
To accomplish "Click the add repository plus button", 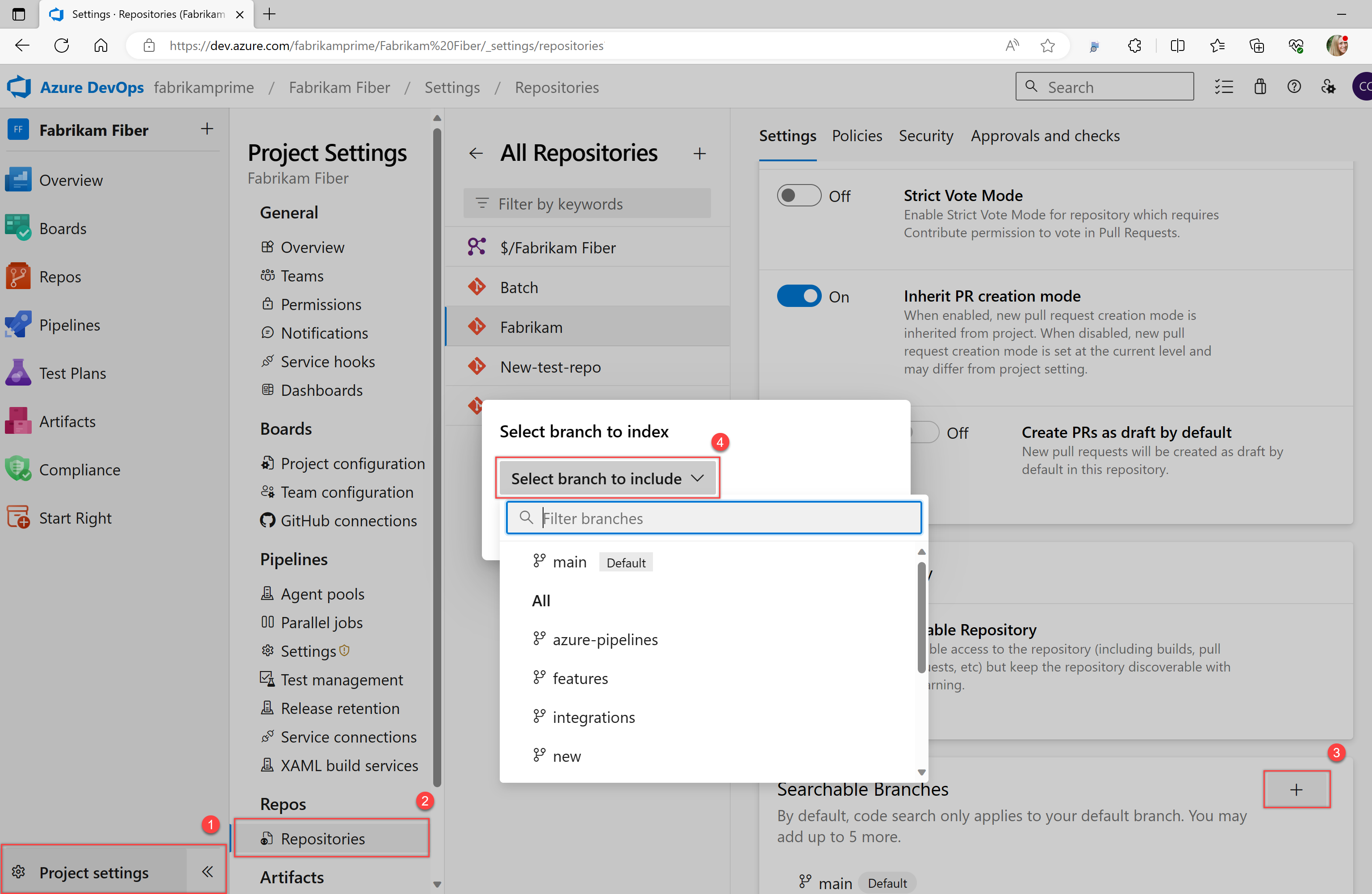I will (699, 153).
